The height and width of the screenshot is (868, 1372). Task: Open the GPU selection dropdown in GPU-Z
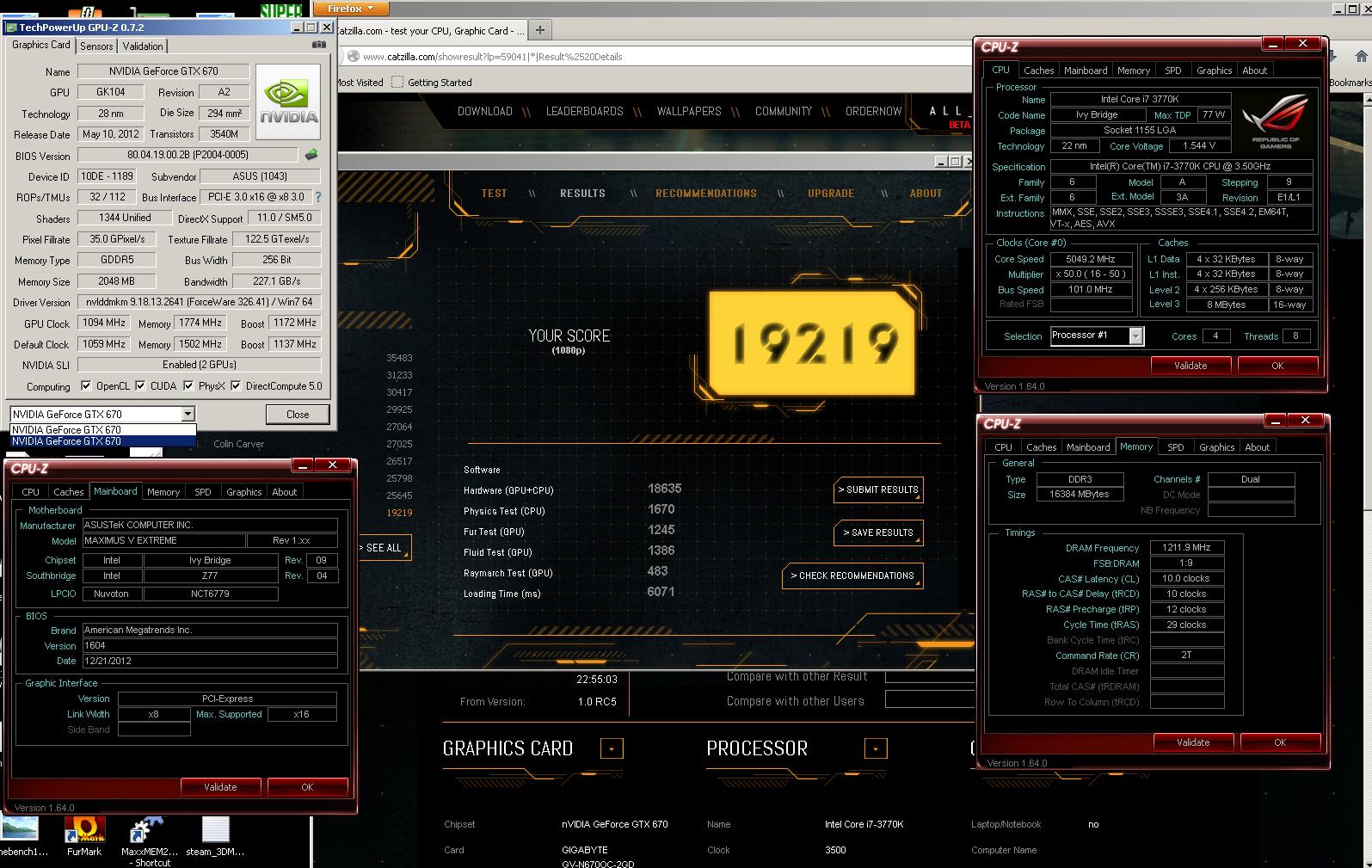pyautogui.click(x=188, y=415)
